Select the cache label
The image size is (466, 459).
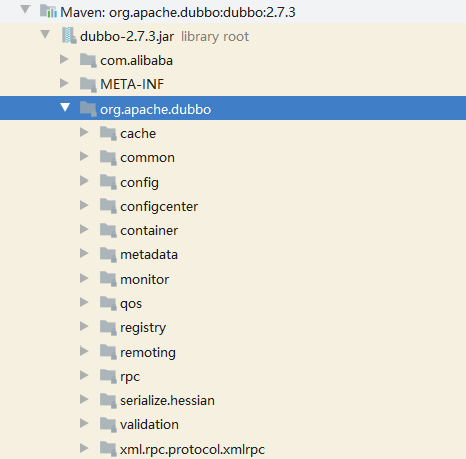point(138,134)
